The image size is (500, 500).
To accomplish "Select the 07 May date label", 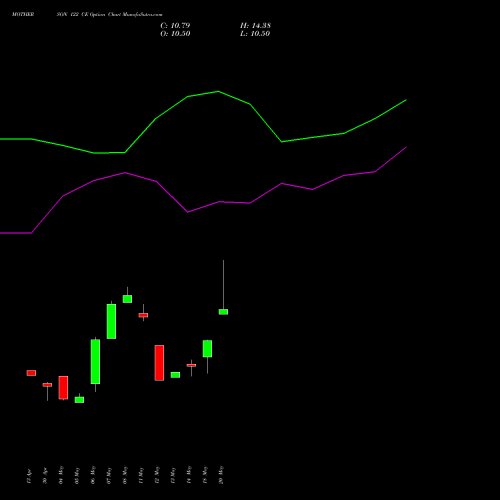I will 109,475.
